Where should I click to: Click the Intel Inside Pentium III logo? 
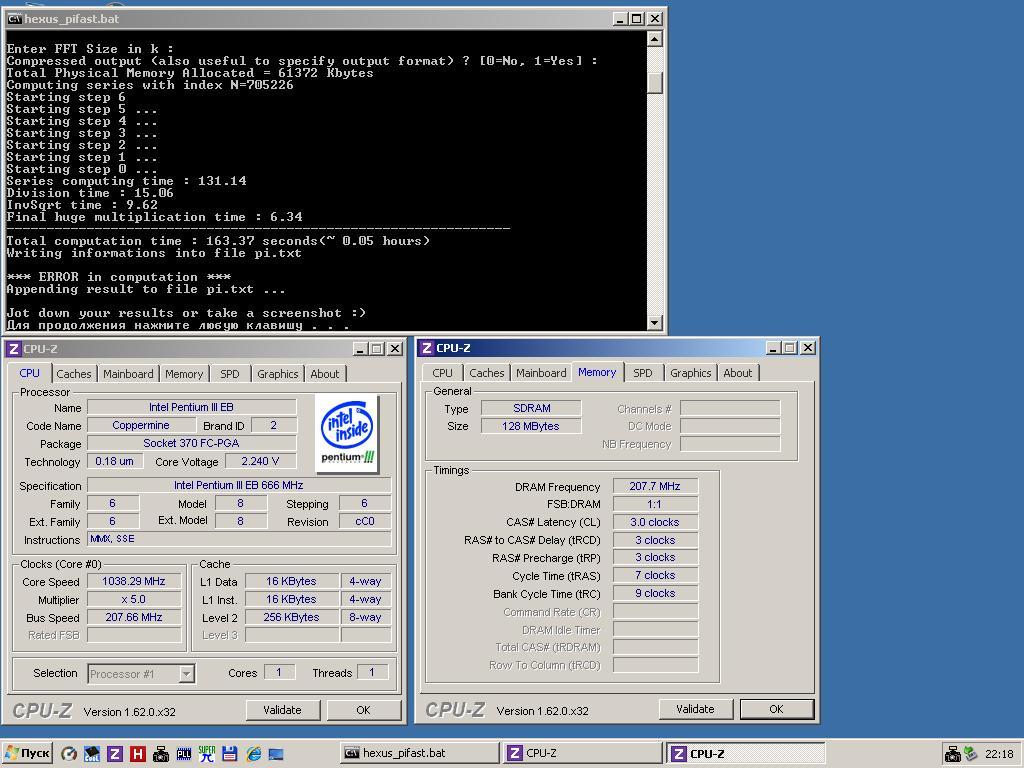coord(347,432)
